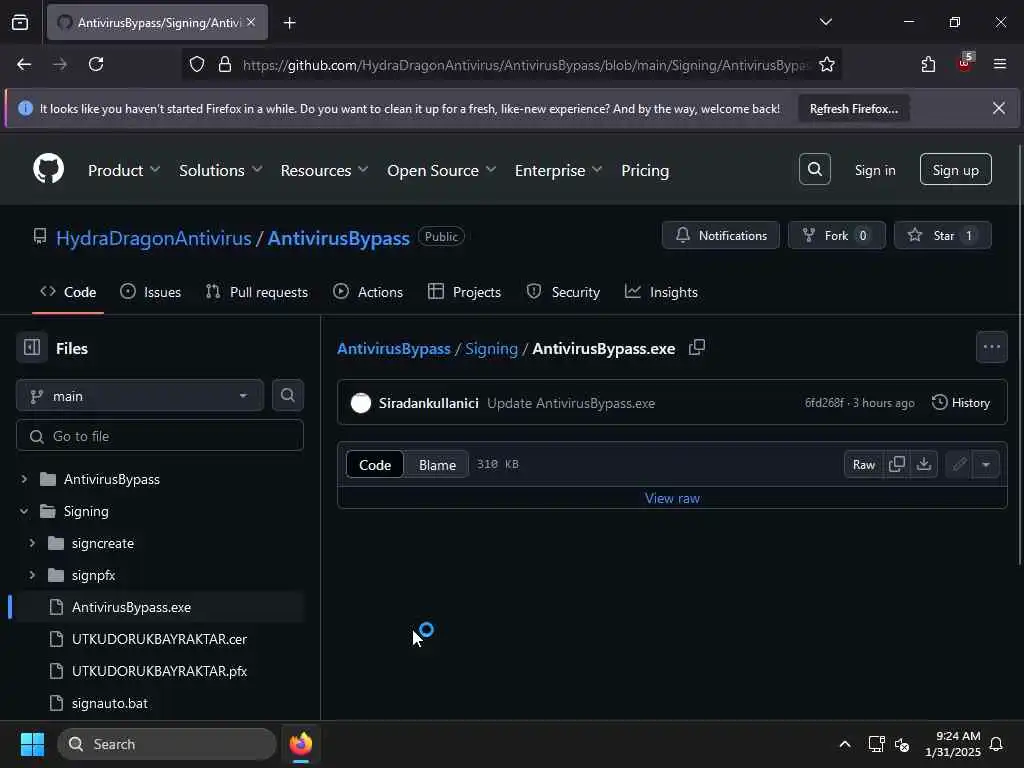Open UTKUDORUKBAYRAKTAR.pfx file
1024x768 pixels.
159,671
